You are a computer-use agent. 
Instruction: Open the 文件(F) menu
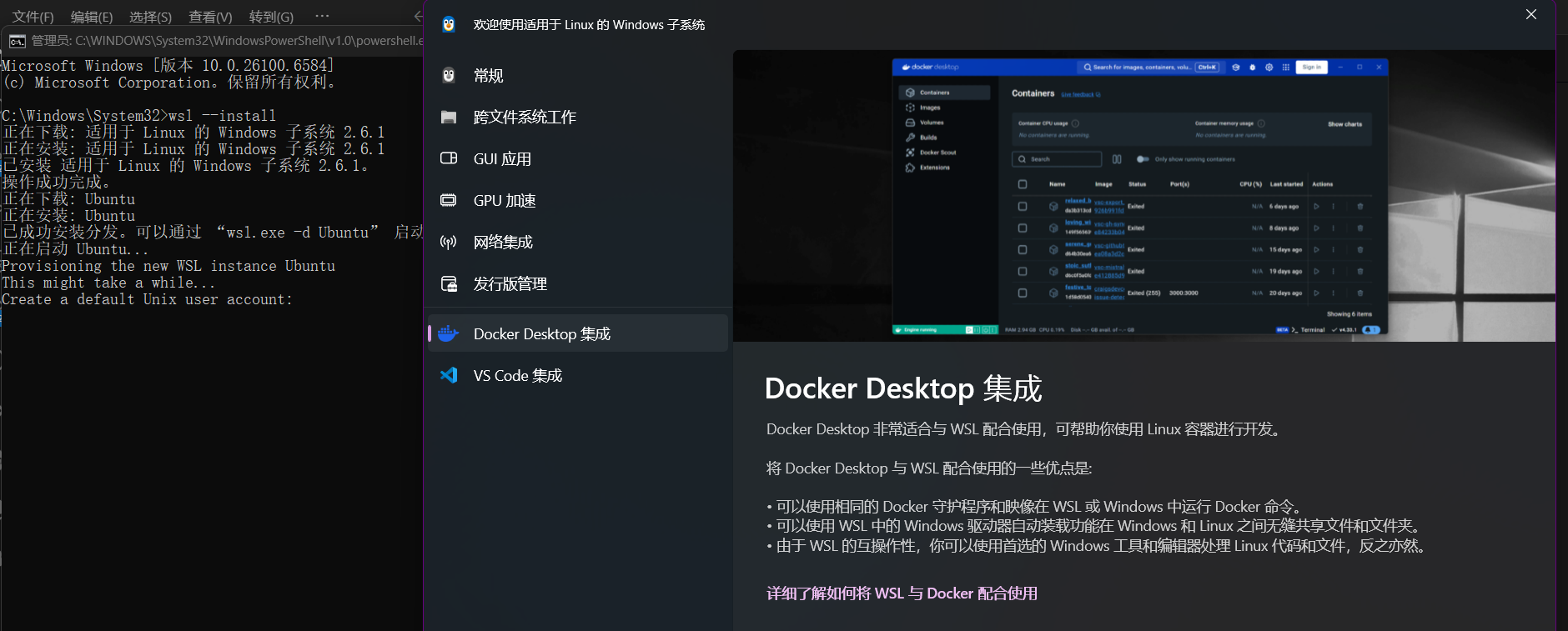33,17
